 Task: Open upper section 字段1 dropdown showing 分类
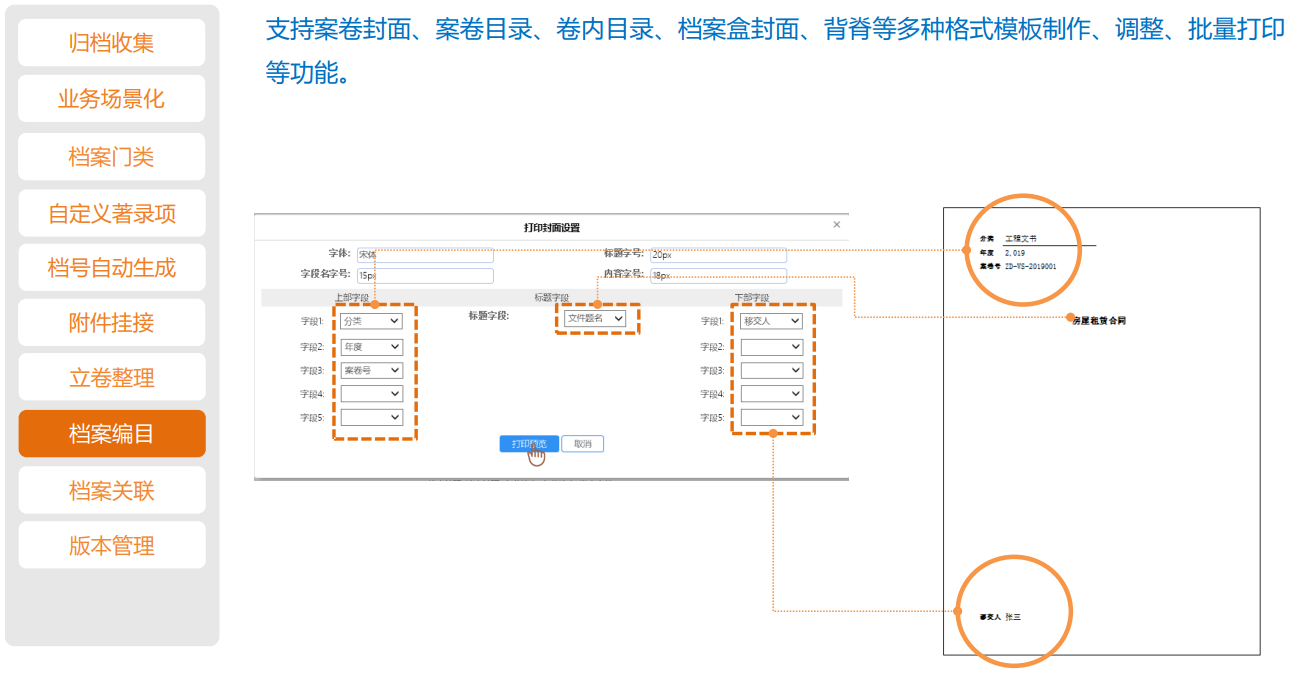coord(371,321)
